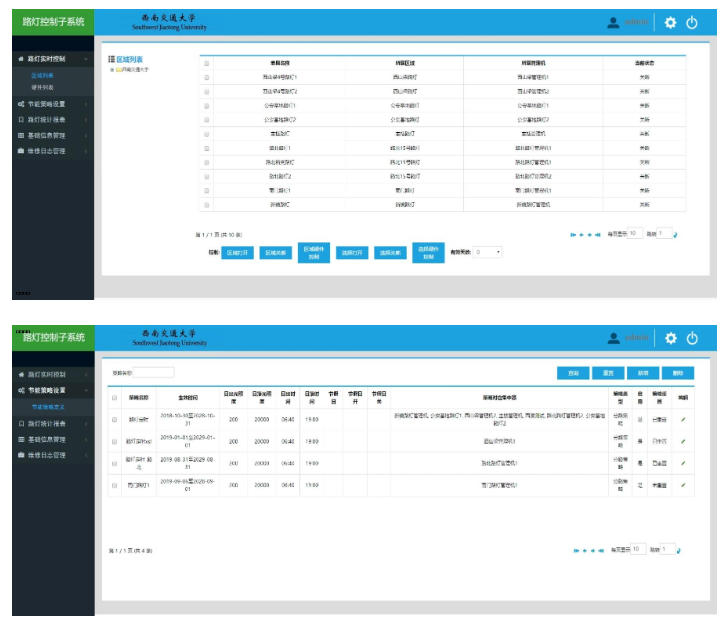This screenshot has height=619, width=726.
Task: Focus the 策略名称 search input field
Action: pos(153,373)
